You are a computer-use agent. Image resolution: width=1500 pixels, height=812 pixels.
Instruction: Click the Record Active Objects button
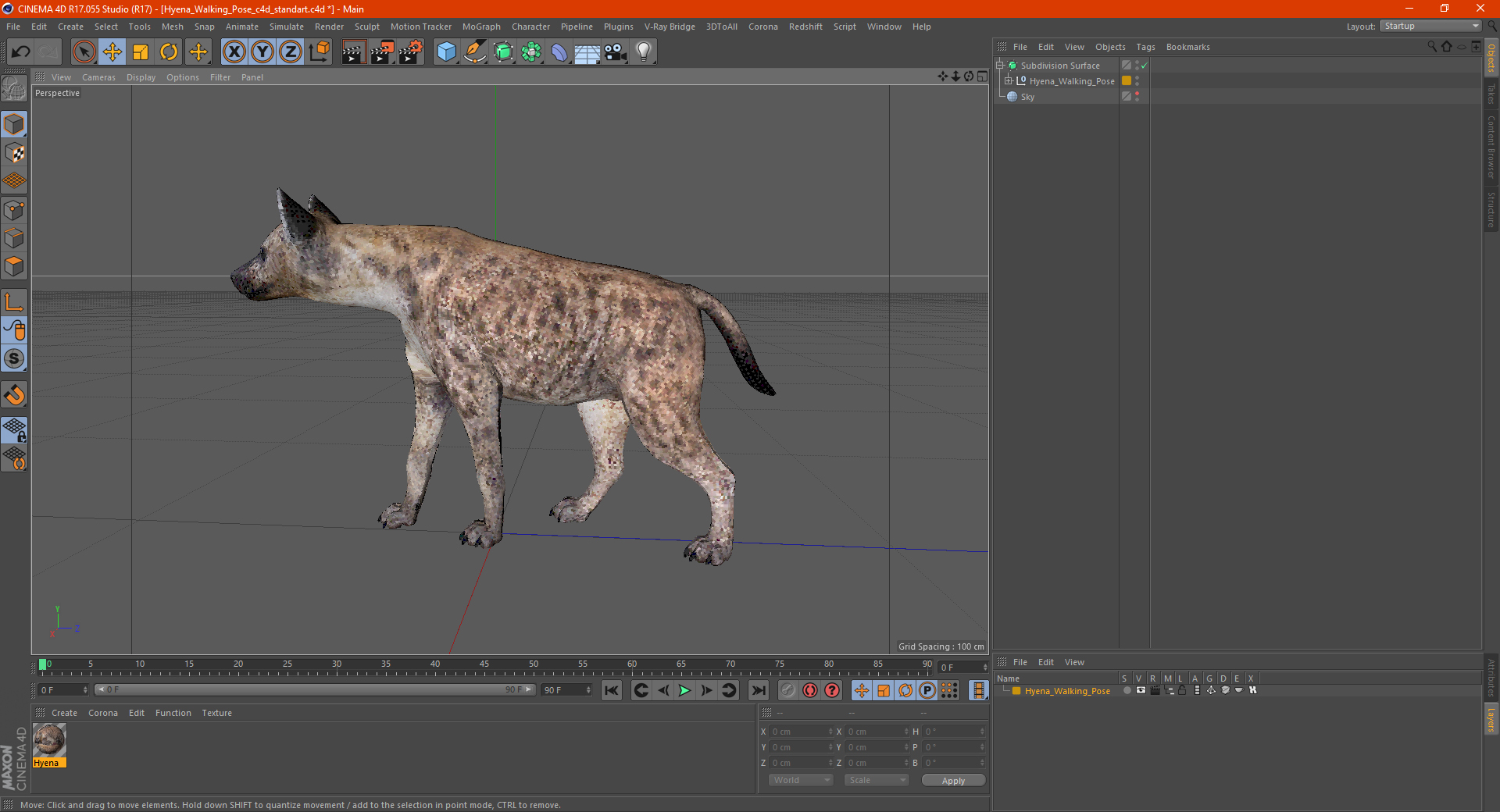point(788,690)
